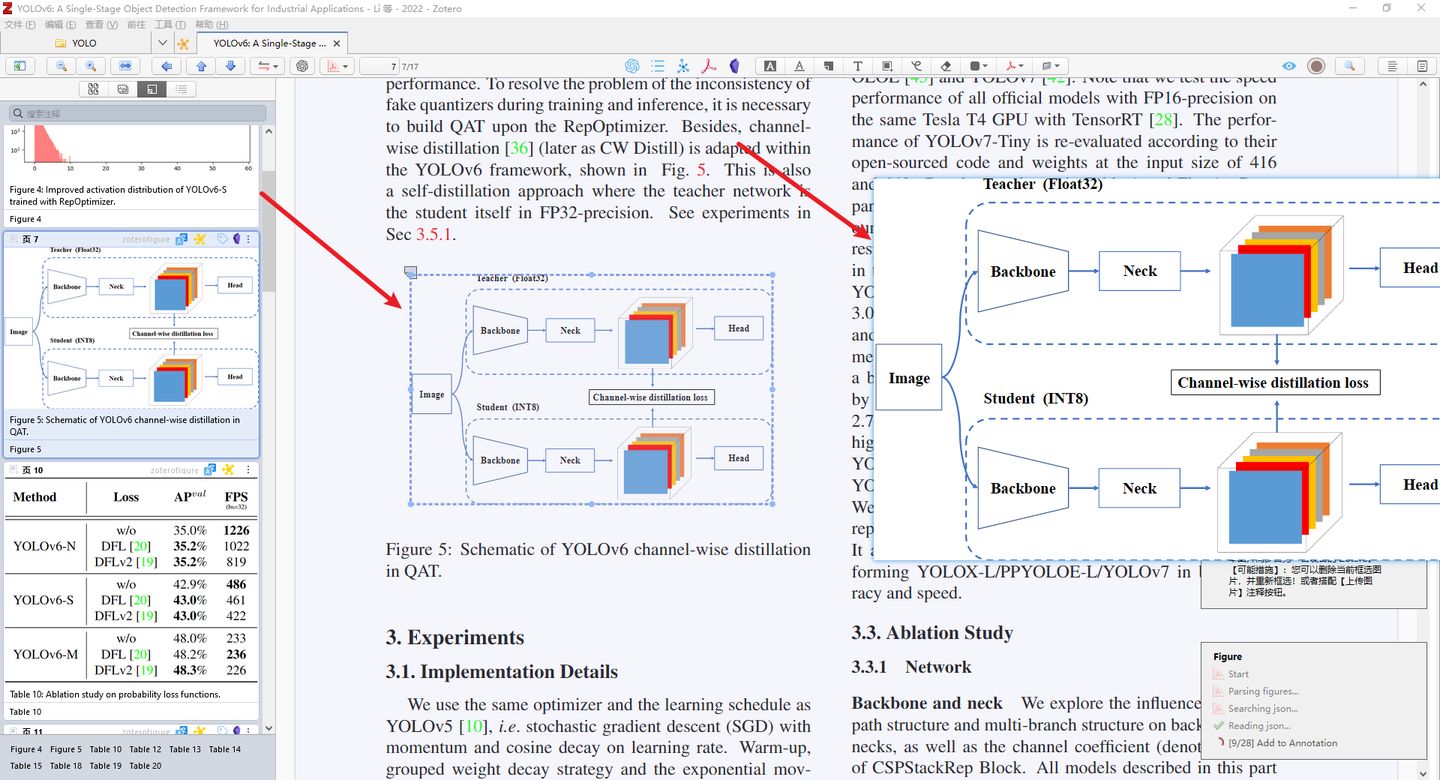The image size is (1440, 780).
Task: Click the GPT assistant icon in the toolbar
Action: coord(631,65)
